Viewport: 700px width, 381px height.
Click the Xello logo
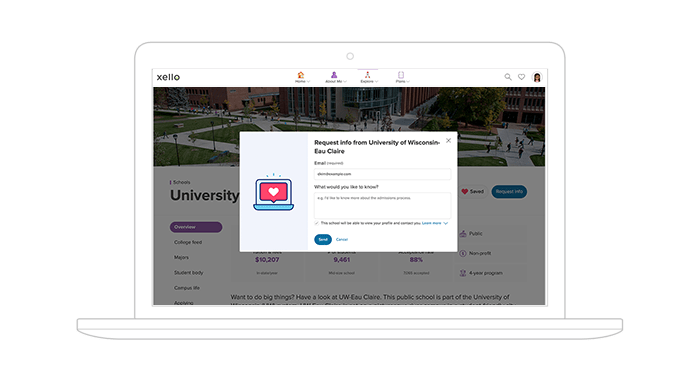(x=168, y=77)
